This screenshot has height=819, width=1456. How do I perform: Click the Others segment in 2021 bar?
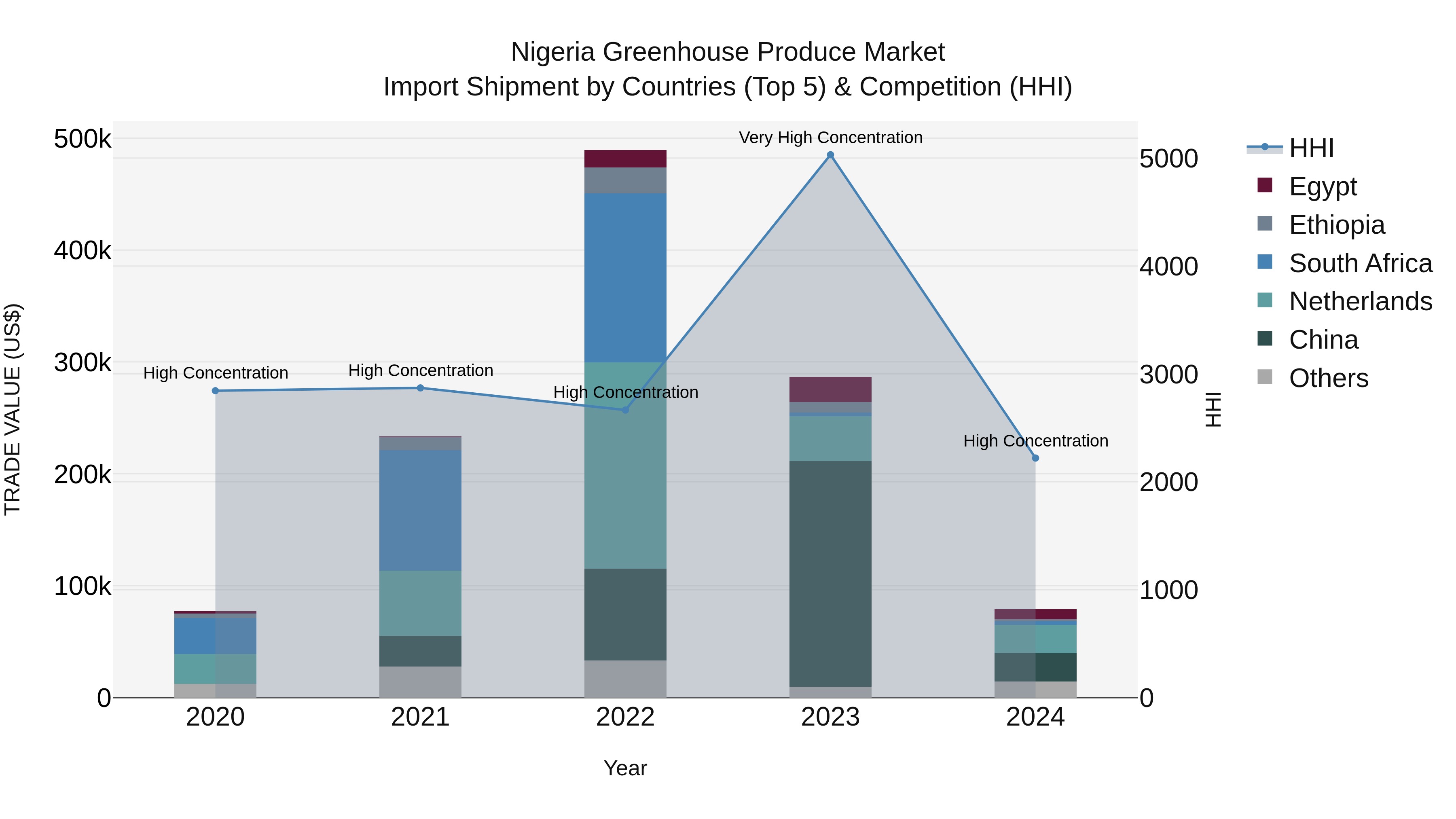(x=421, y=681)
